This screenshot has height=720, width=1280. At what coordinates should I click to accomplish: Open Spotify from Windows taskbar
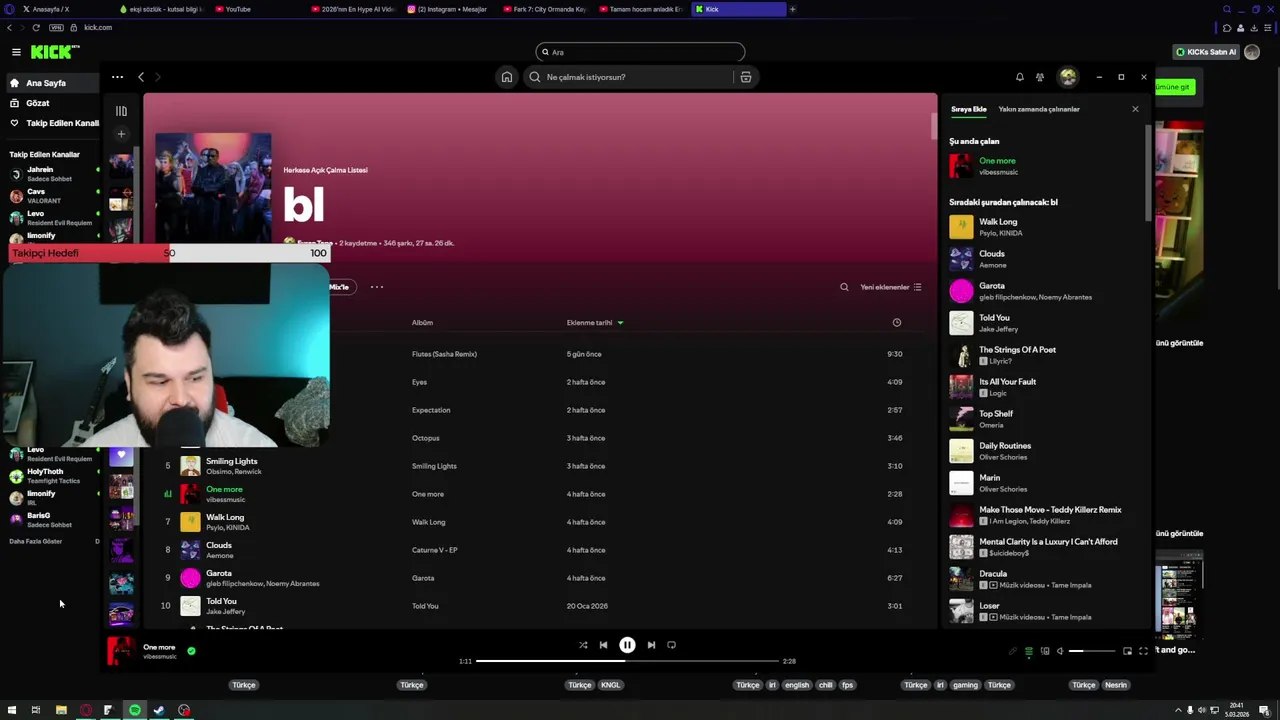[134, 710]
